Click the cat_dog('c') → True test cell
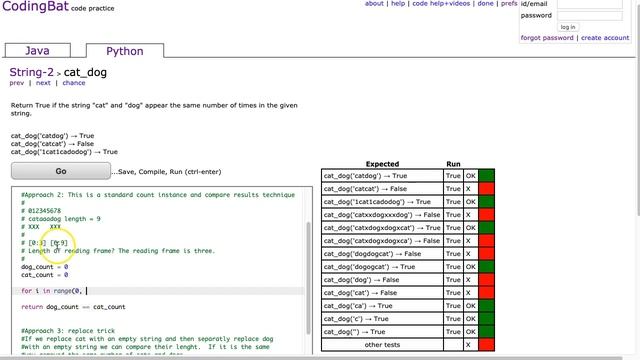This screenshot has width=640, height=360. 382,319
